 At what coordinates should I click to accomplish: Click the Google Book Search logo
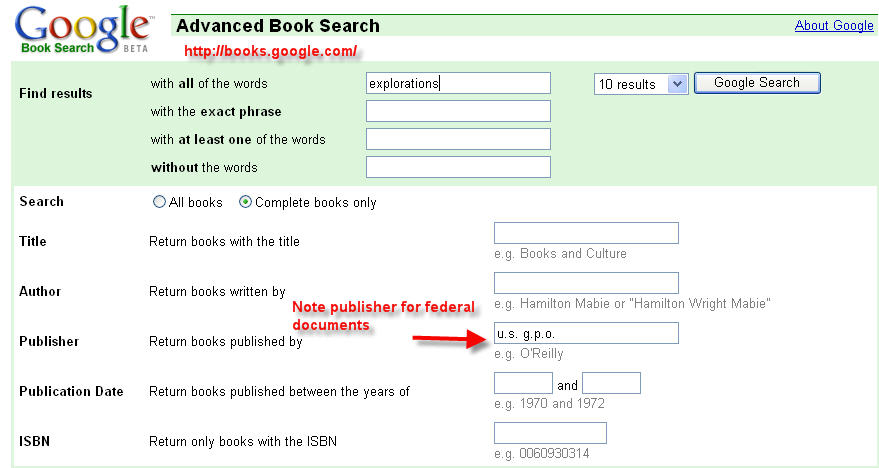point(83,29)
